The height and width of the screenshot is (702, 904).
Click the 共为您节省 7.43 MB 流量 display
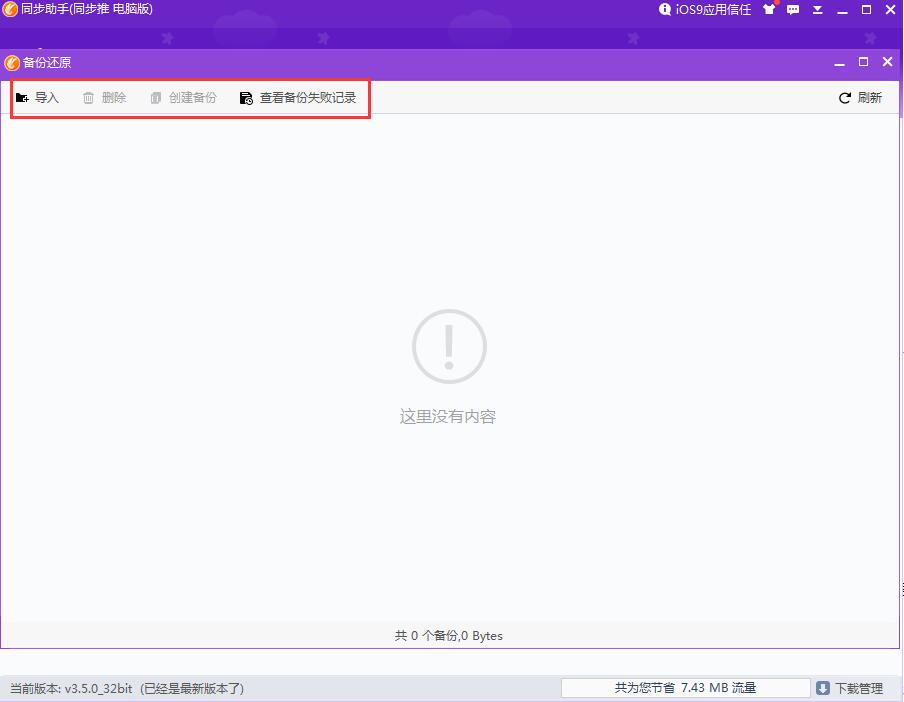[684, 688]
